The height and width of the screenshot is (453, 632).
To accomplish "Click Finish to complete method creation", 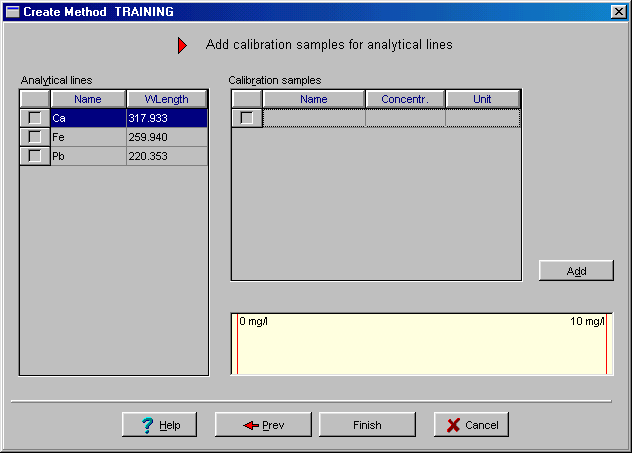I will pyautogui.click(x=367, y=424).
